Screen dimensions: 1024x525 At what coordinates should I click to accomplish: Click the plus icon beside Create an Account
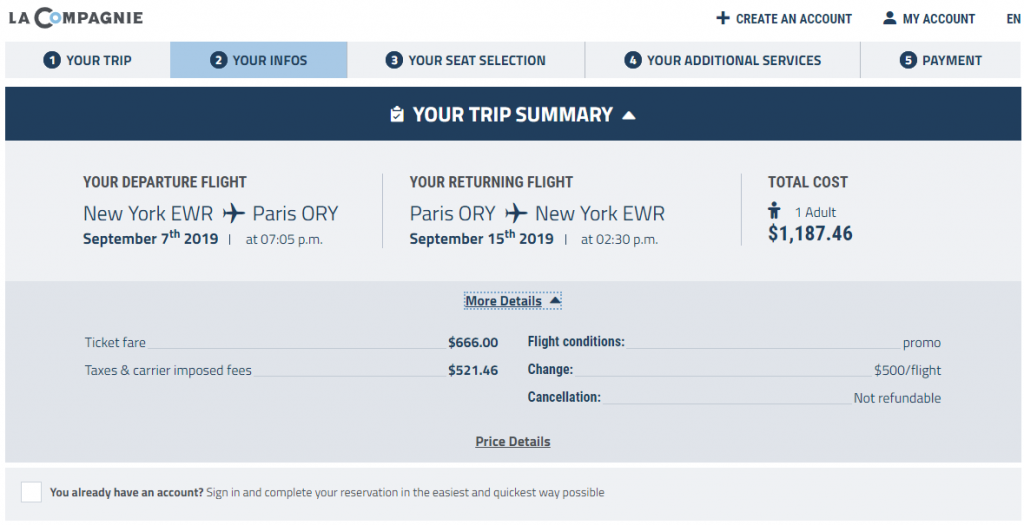(x=722, y=18)
